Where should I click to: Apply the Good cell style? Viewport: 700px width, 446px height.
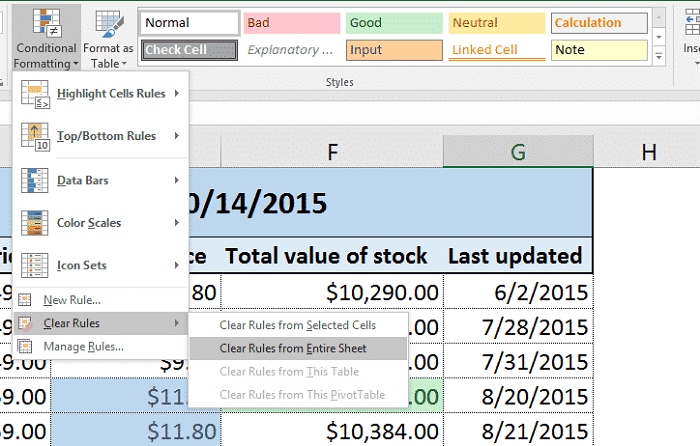pos(391,23)
